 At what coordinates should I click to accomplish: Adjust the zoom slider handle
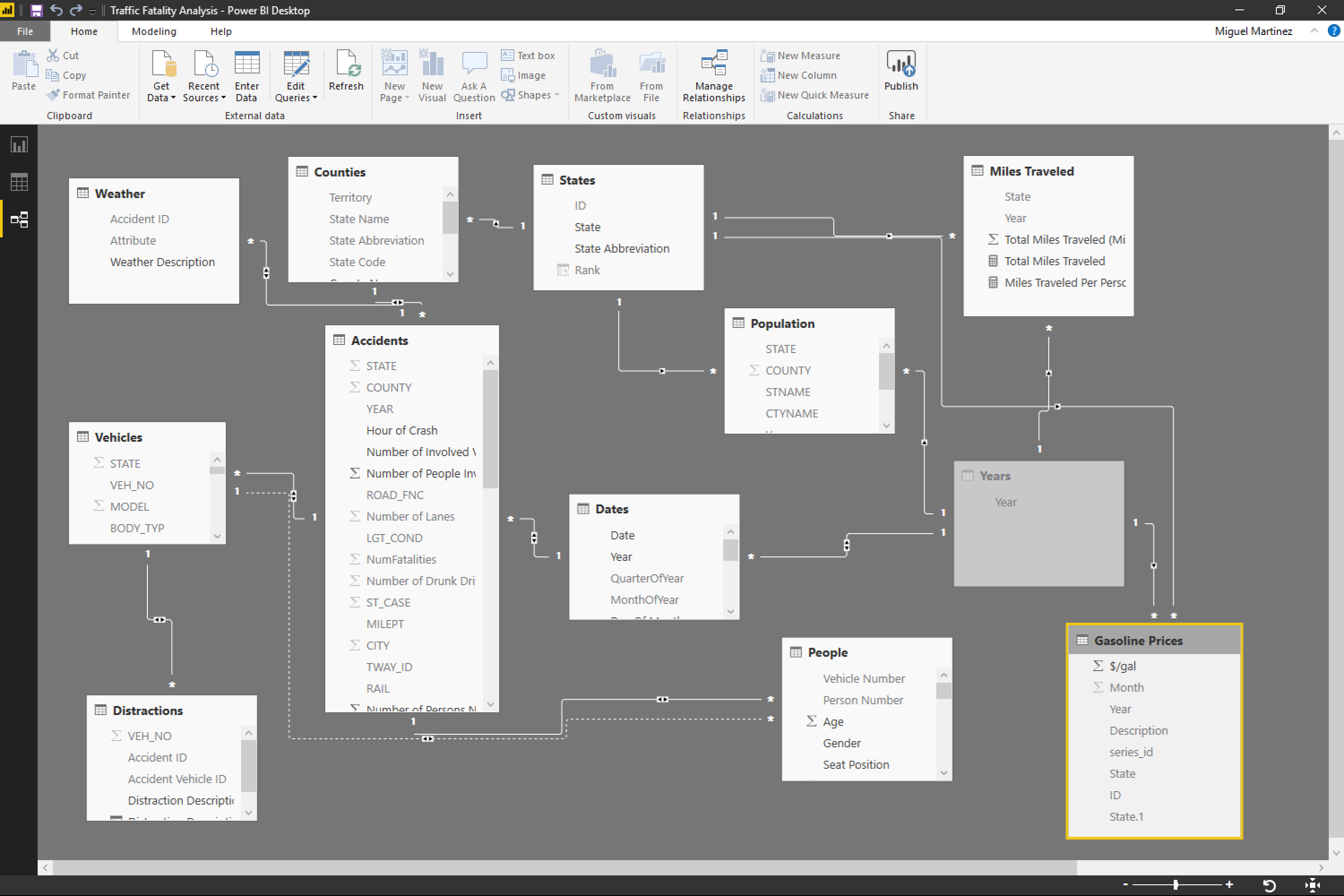(1176, 885)
